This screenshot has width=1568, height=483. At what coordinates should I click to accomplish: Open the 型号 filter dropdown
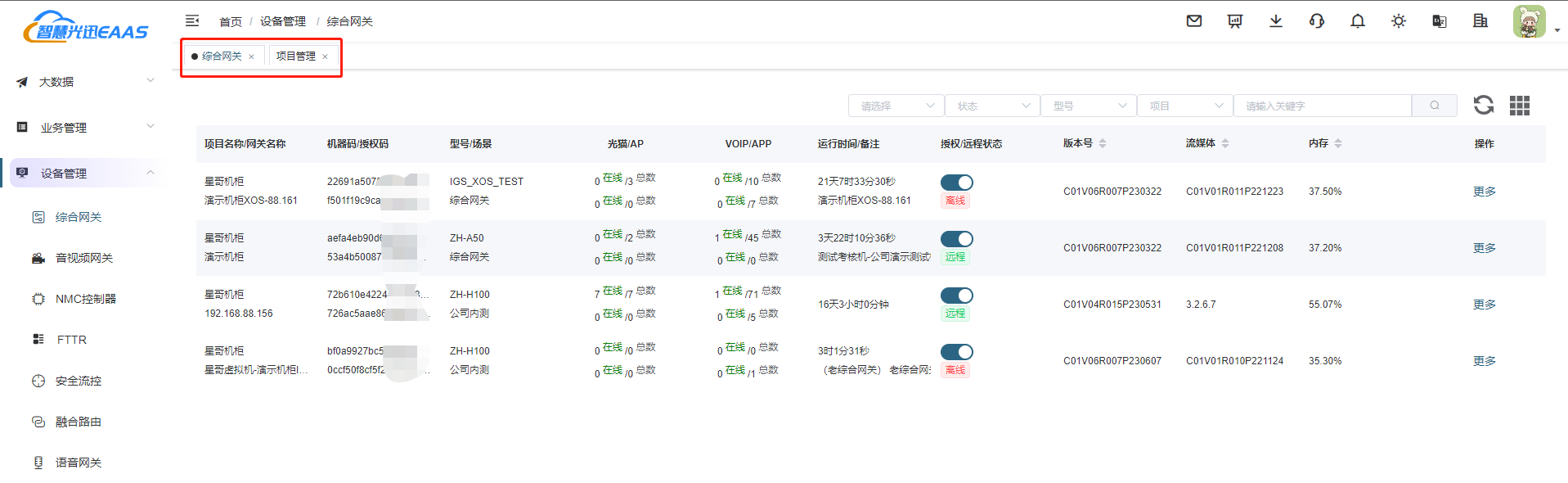point(1089,106)
